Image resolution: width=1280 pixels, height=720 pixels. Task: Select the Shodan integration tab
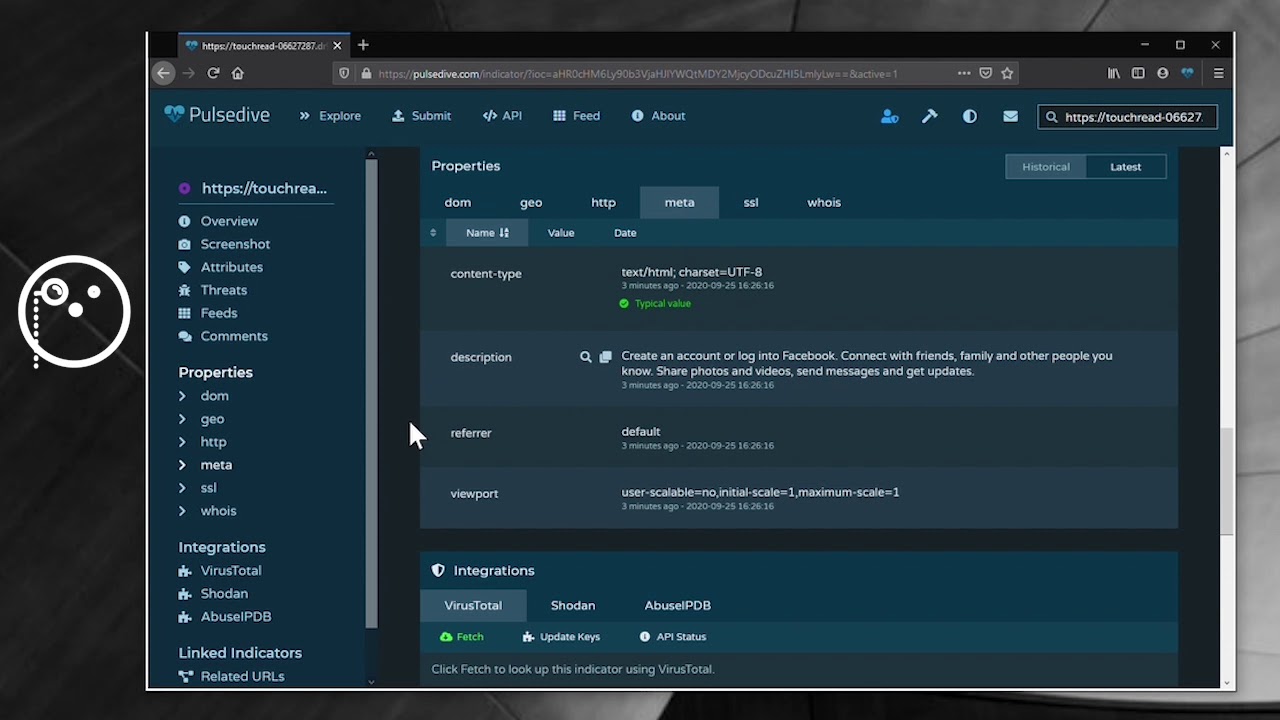click(x=573, y=605)
